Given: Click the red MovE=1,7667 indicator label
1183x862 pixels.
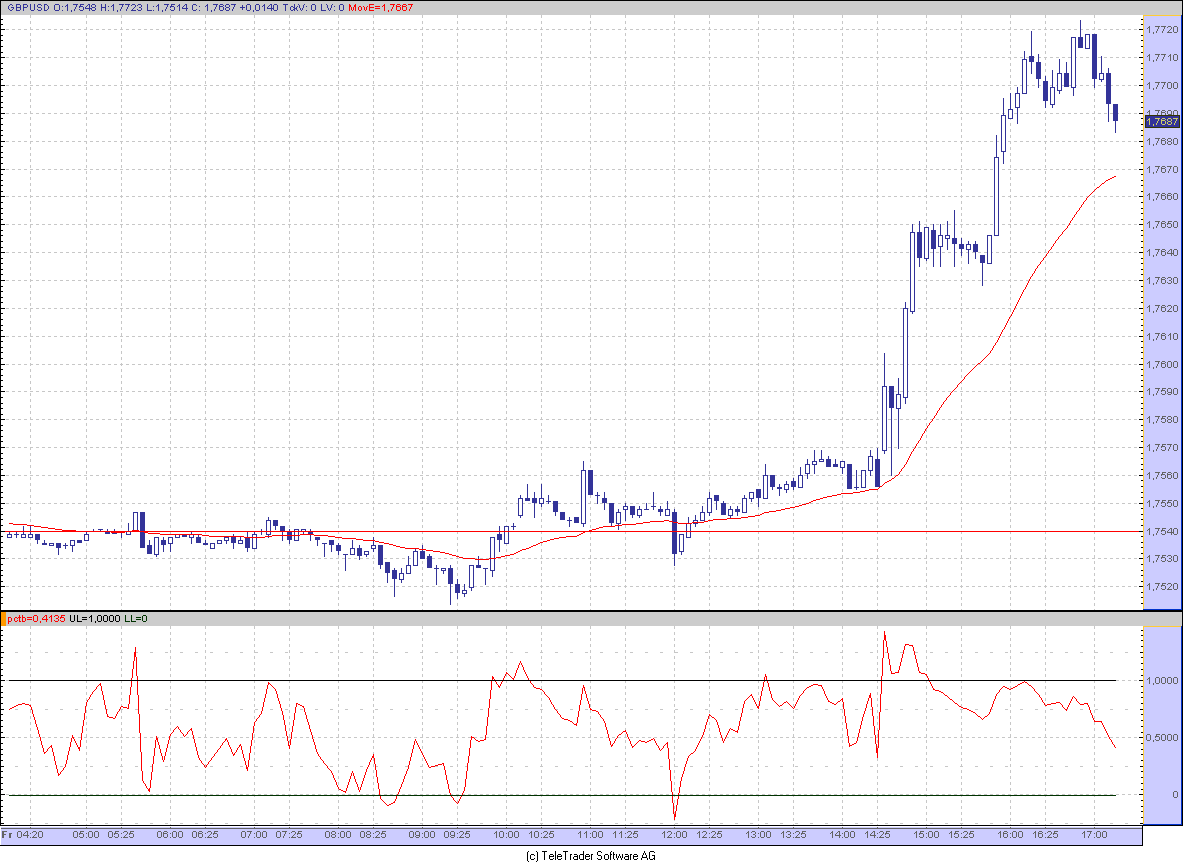Looking at the screenshot, I should coord(380,8).
